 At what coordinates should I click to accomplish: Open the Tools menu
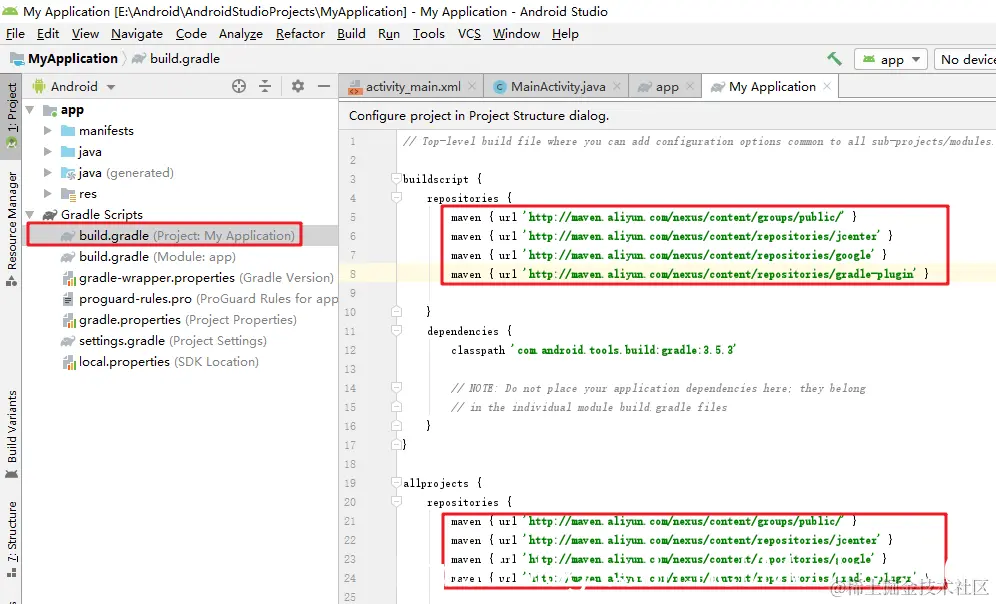(x=429, y=34)
